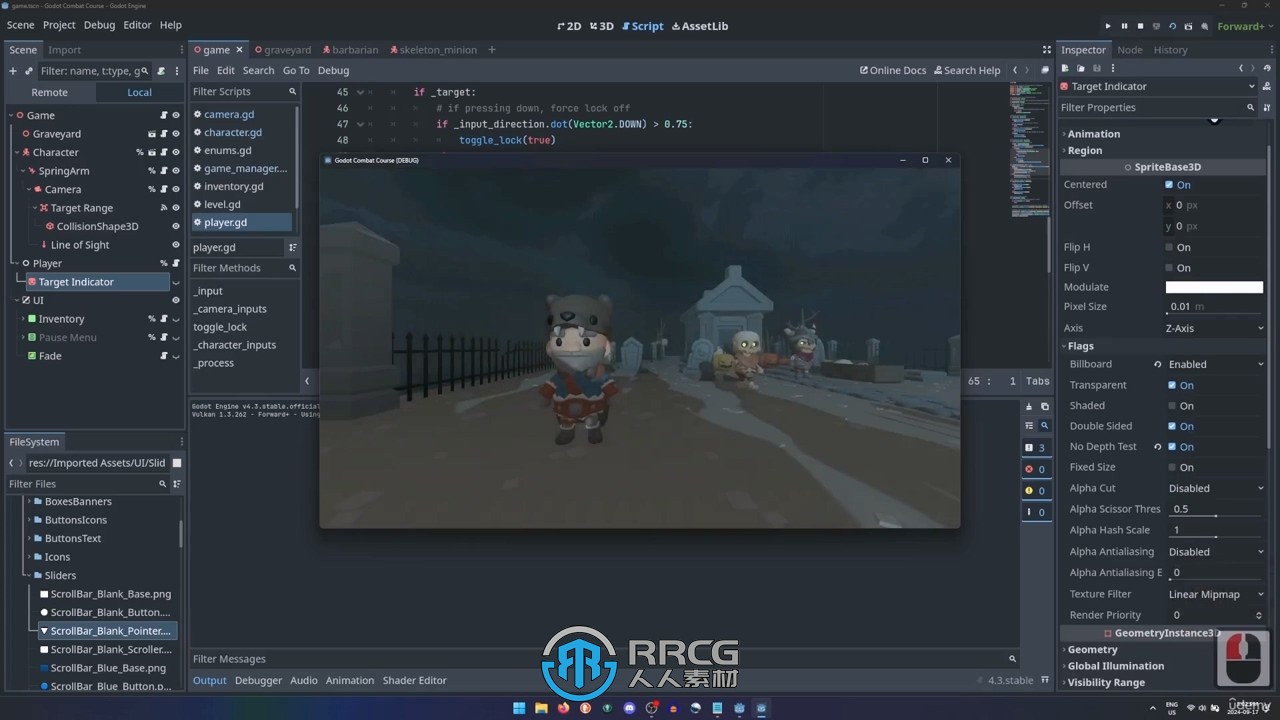Add a new child node
Screen dimensions: 1280x720
(13, 71)
